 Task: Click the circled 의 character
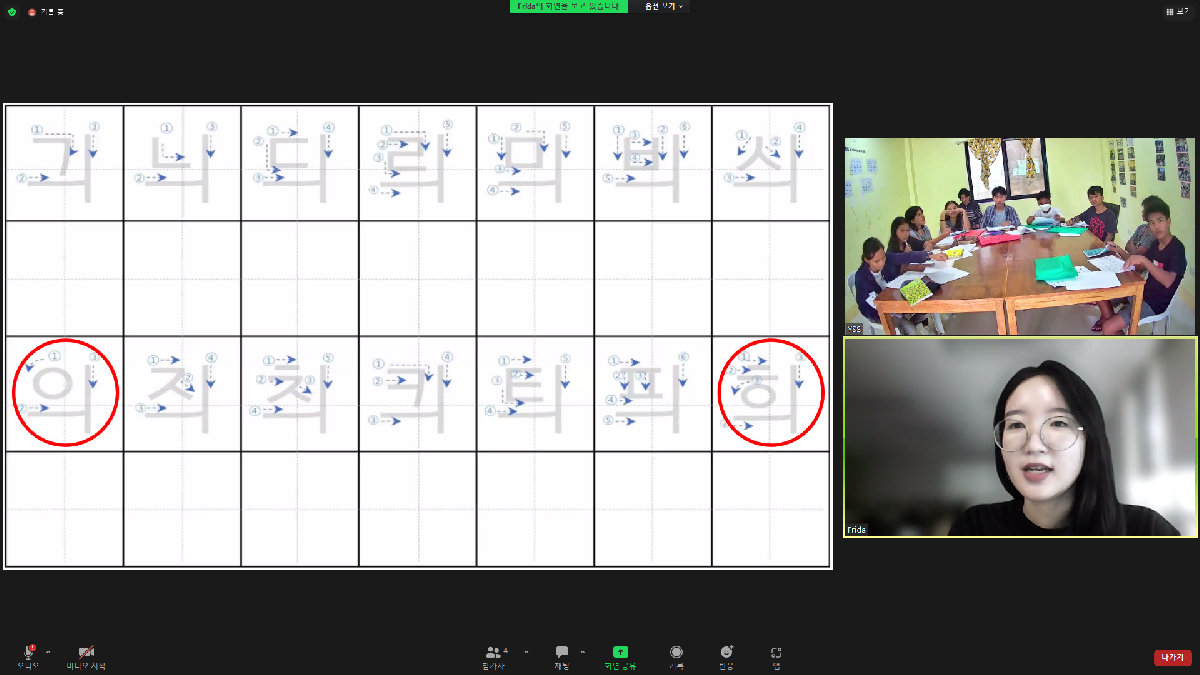click(x=66, y=393)
